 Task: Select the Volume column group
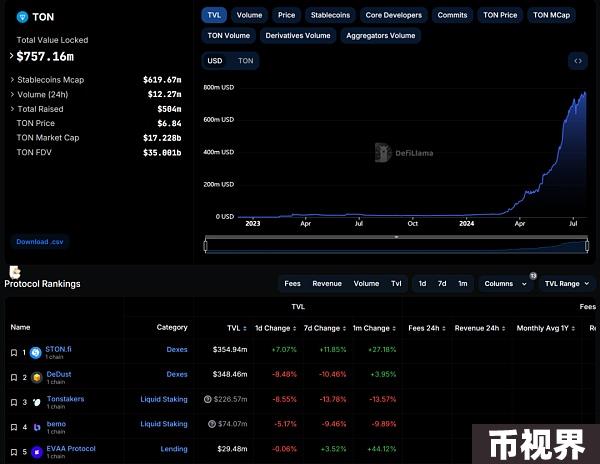coord(366,284)
